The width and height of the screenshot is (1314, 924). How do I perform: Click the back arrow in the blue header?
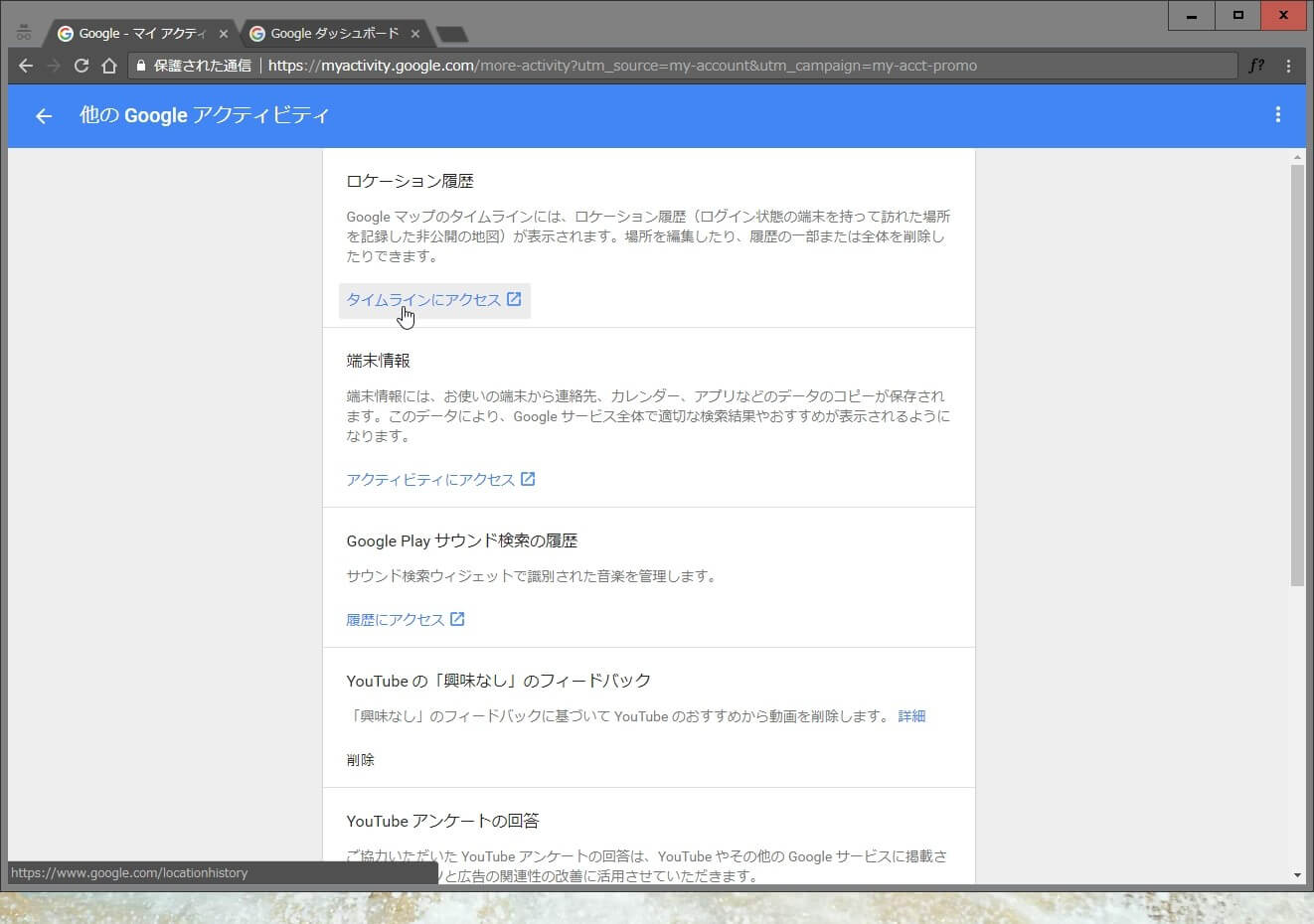point(44,116)
